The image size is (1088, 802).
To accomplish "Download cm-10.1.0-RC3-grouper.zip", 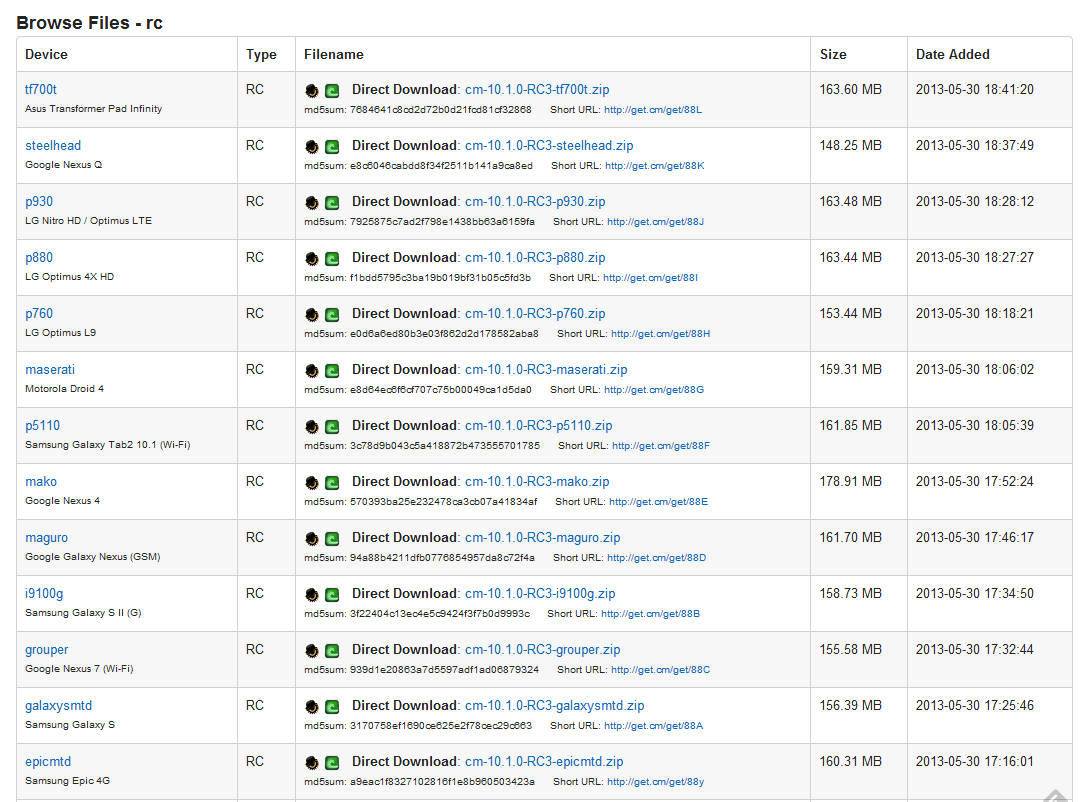I will point(543,650).
